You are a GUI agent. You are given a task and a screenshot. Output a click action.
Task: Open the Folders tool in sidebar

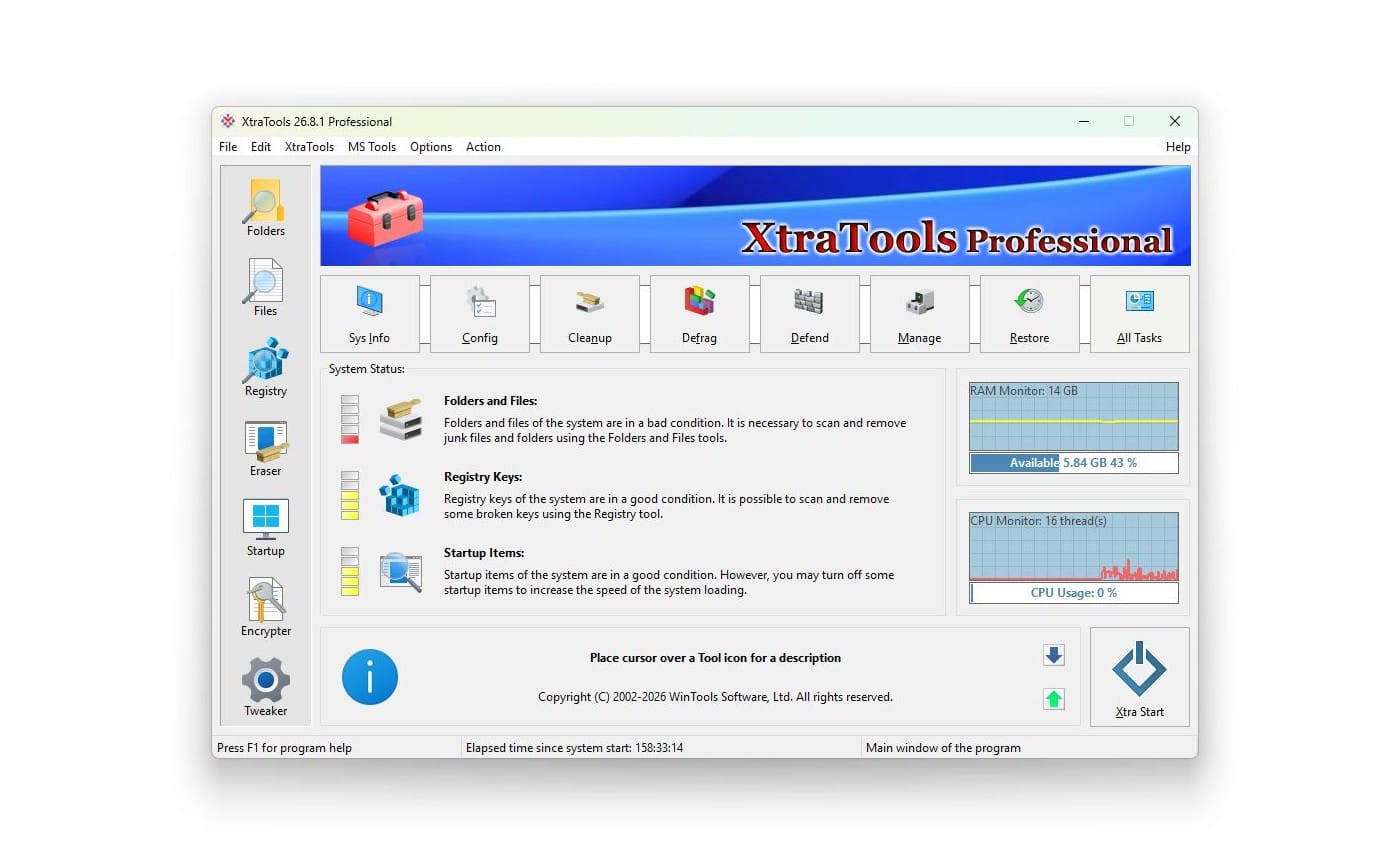click(265, 208)
